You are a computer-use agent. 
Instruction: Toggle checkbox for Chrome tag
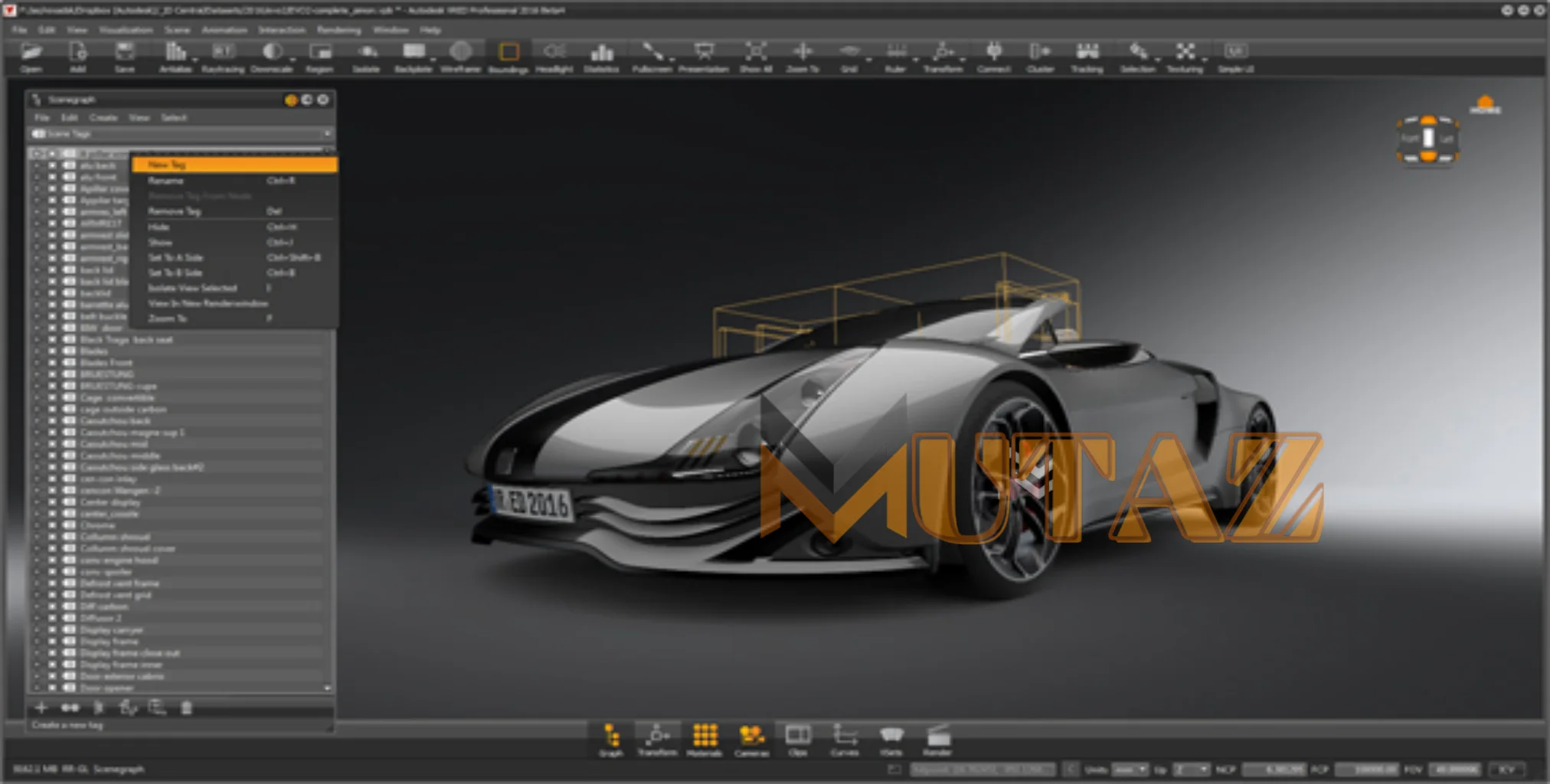pyautogui.click(x=53, y=525)
